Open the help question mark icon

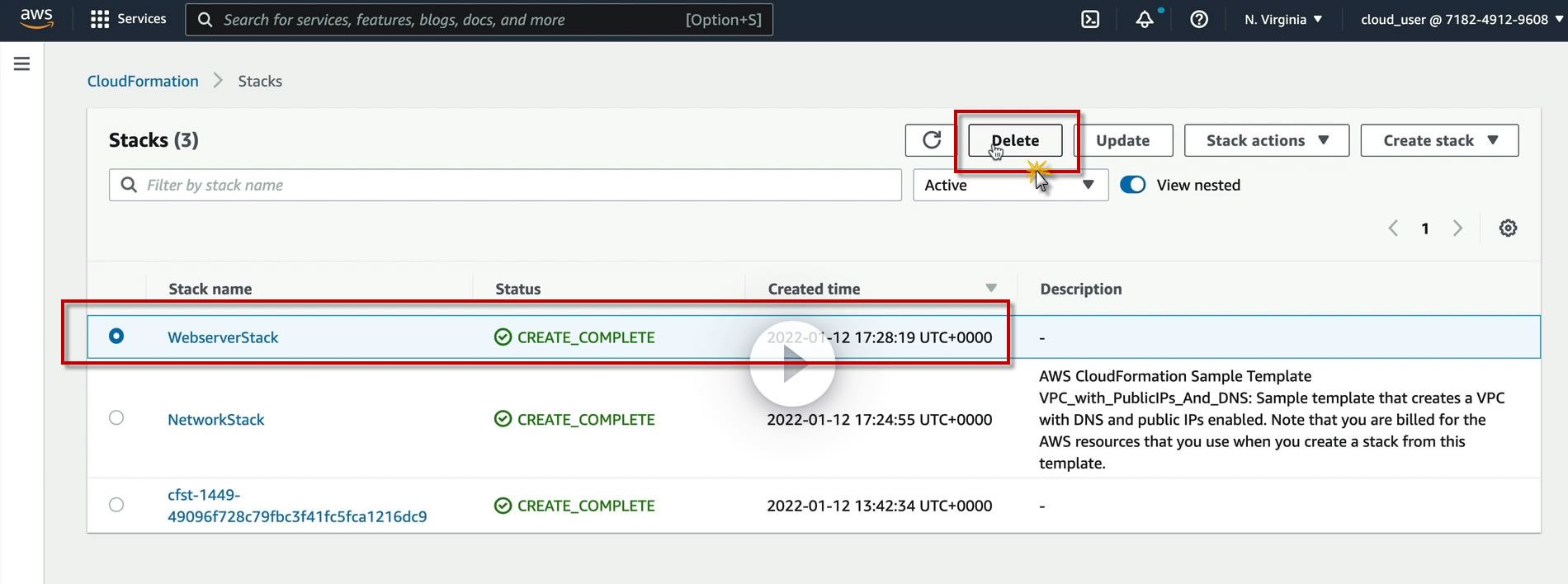[1199, 19]
